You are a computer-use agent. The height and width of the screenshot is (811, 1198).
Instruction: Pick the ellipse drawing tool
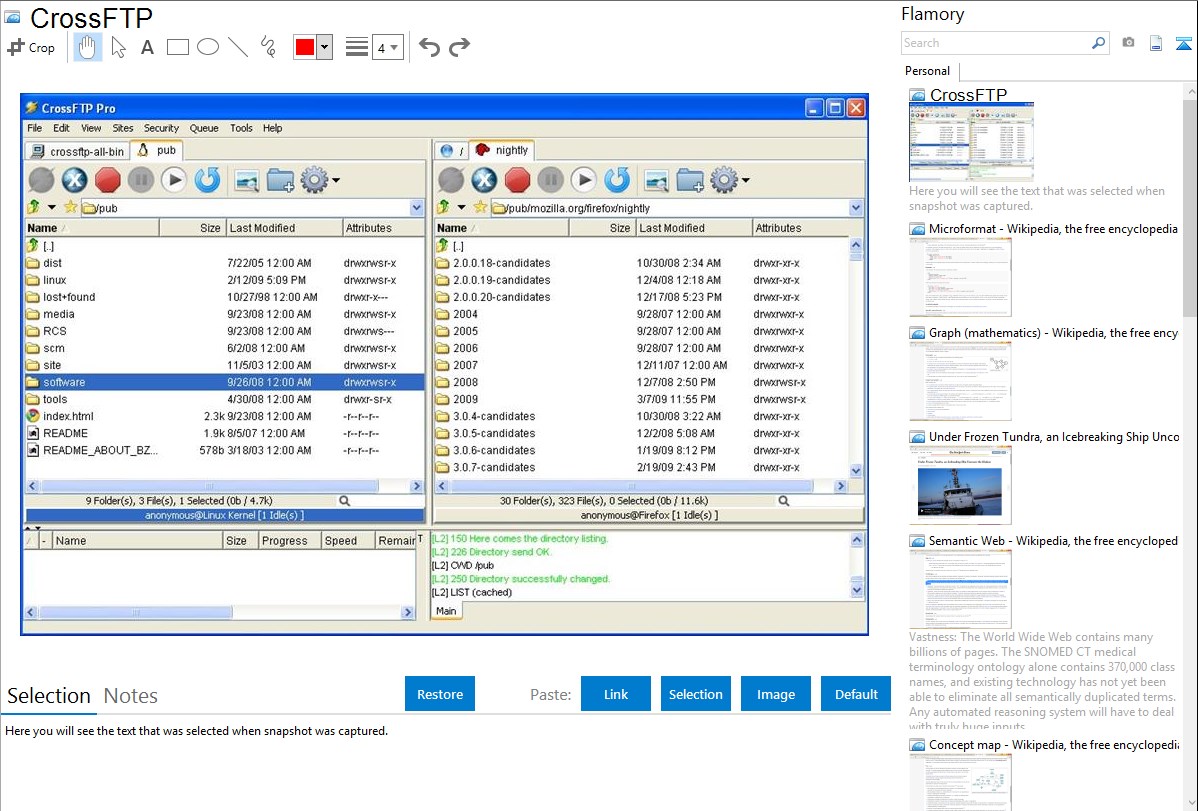(x=208, y=47)
